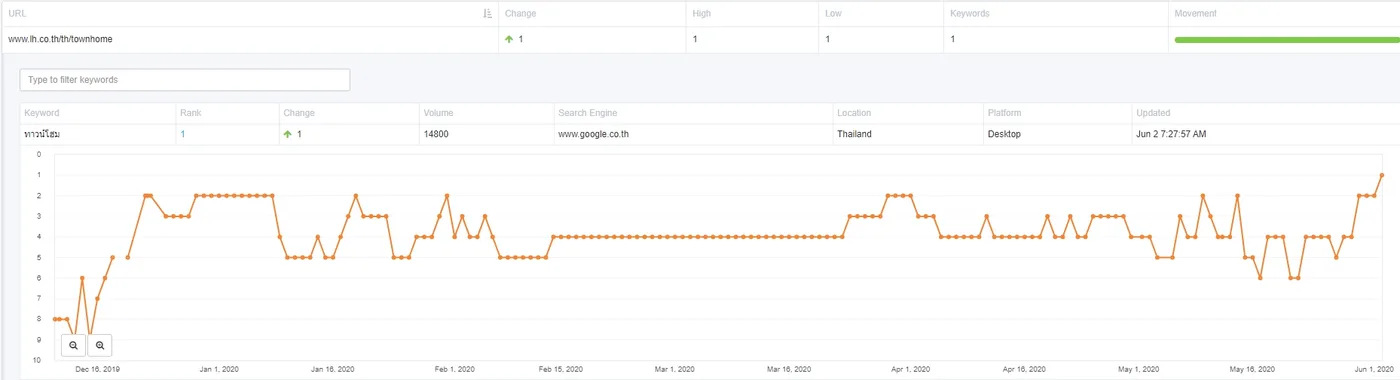Sort URLs by Keywords column header
1400x380 pixels.
point(970,14)
